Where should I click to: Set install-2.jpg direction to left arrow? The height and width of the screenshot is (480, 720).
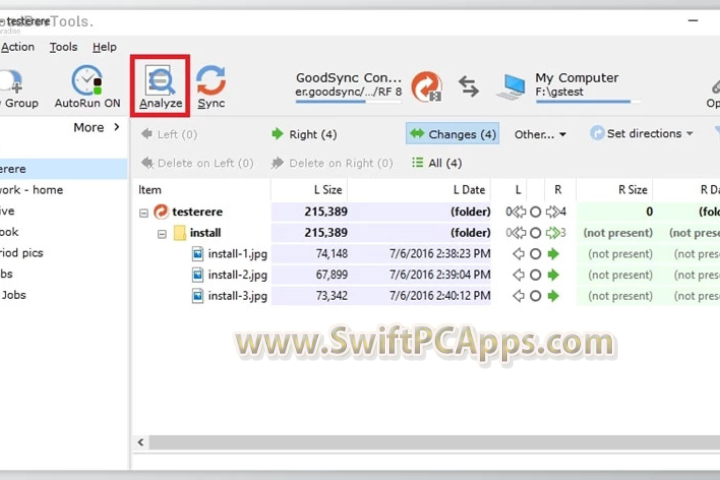pos(518,275)
